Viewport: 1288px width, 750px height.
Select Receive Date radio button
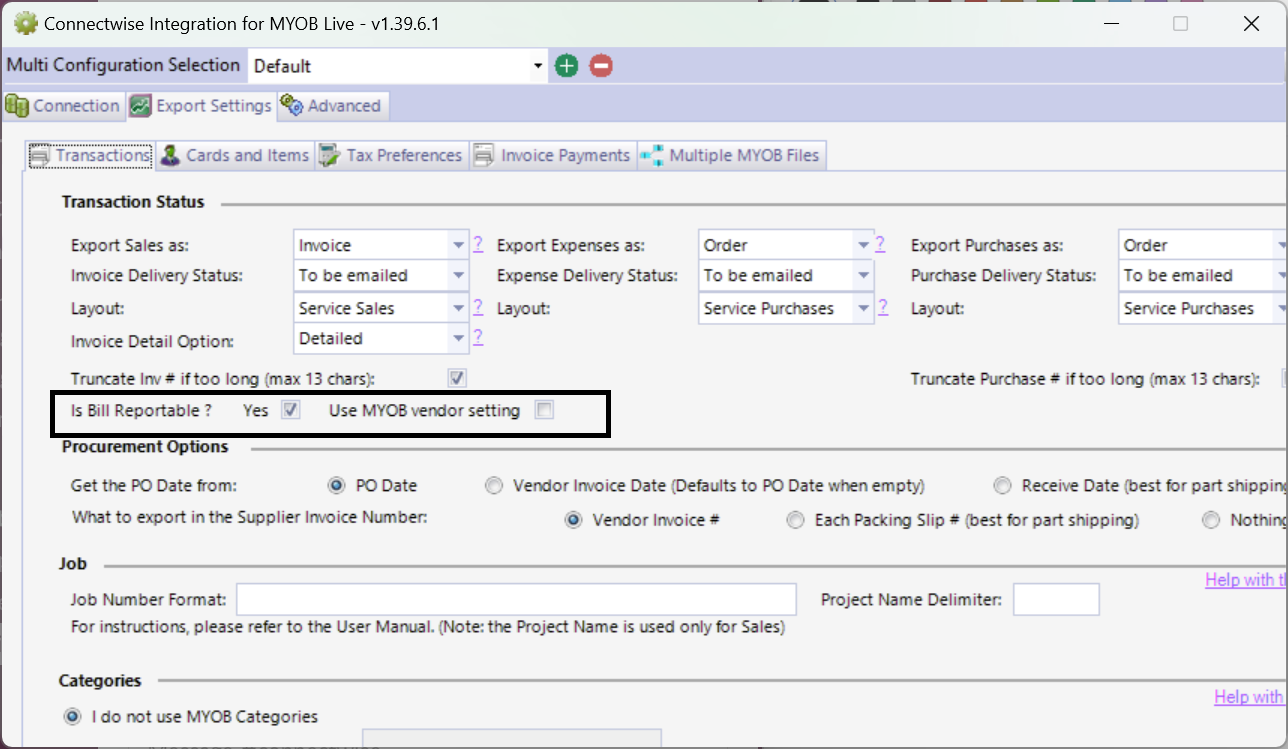pos(1003,486)
